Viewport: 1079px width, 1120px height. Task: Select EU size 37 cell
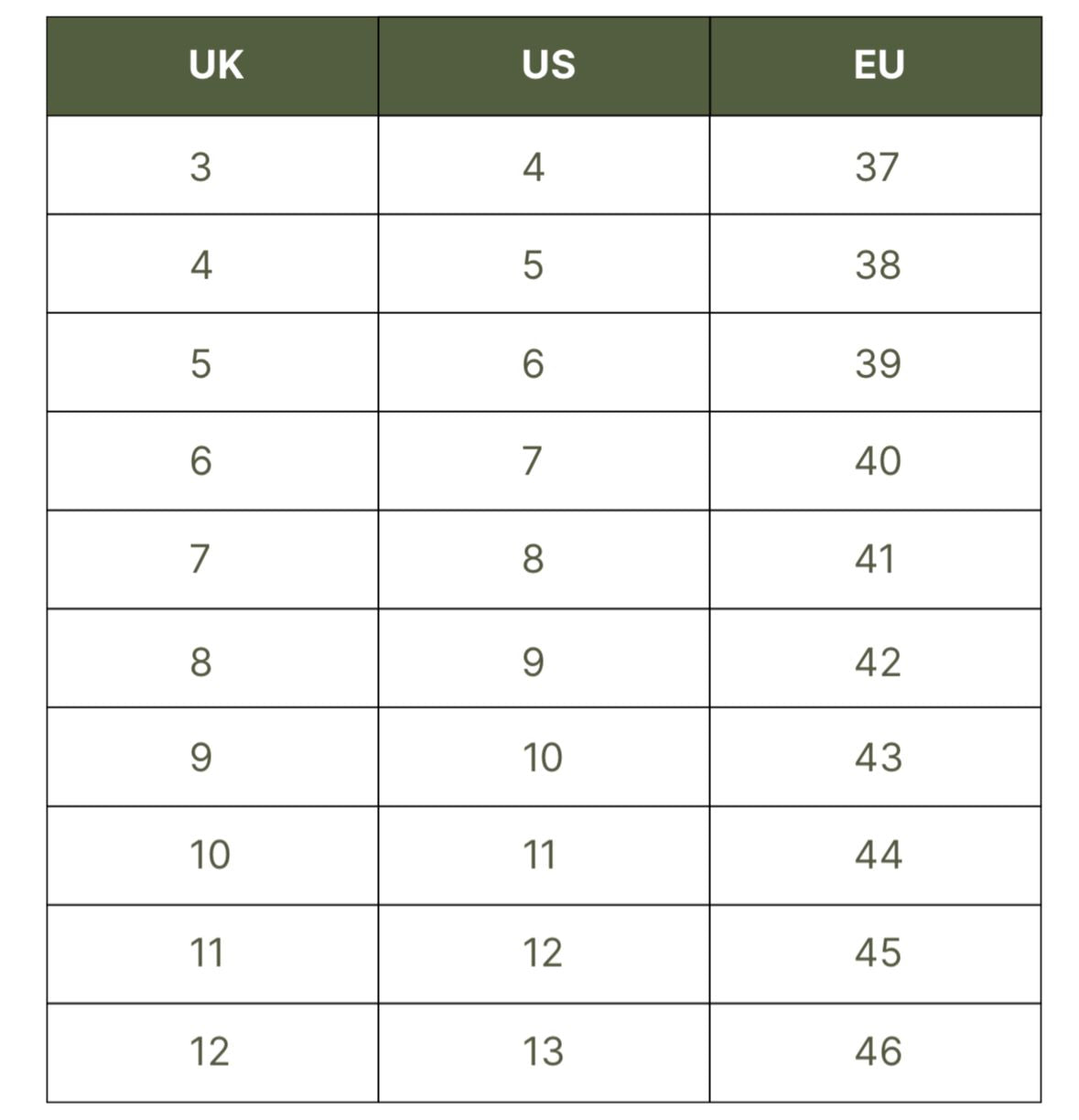click(877, 167)
